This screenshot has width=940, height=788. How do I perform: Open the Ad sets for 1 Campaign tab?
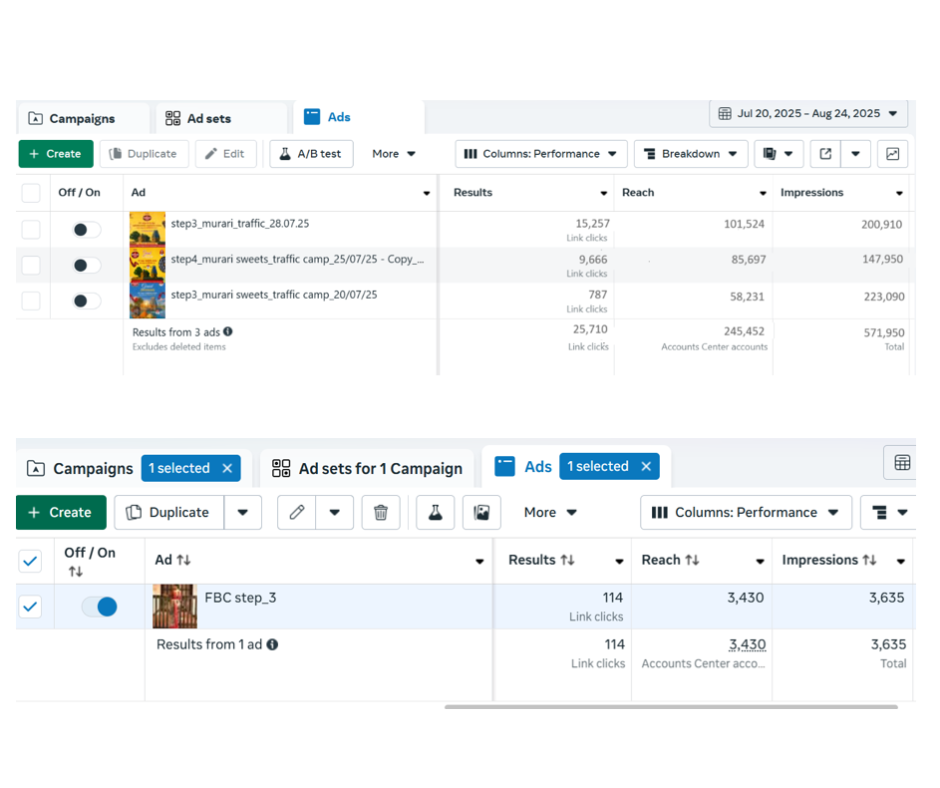(368, 468)
